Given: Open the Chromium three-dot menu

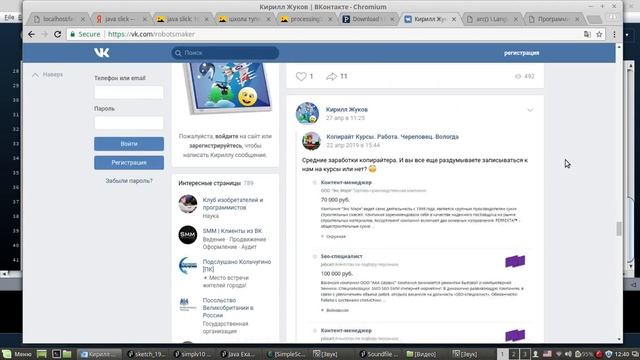Looking at the screenshot, I should coord(614,34).
